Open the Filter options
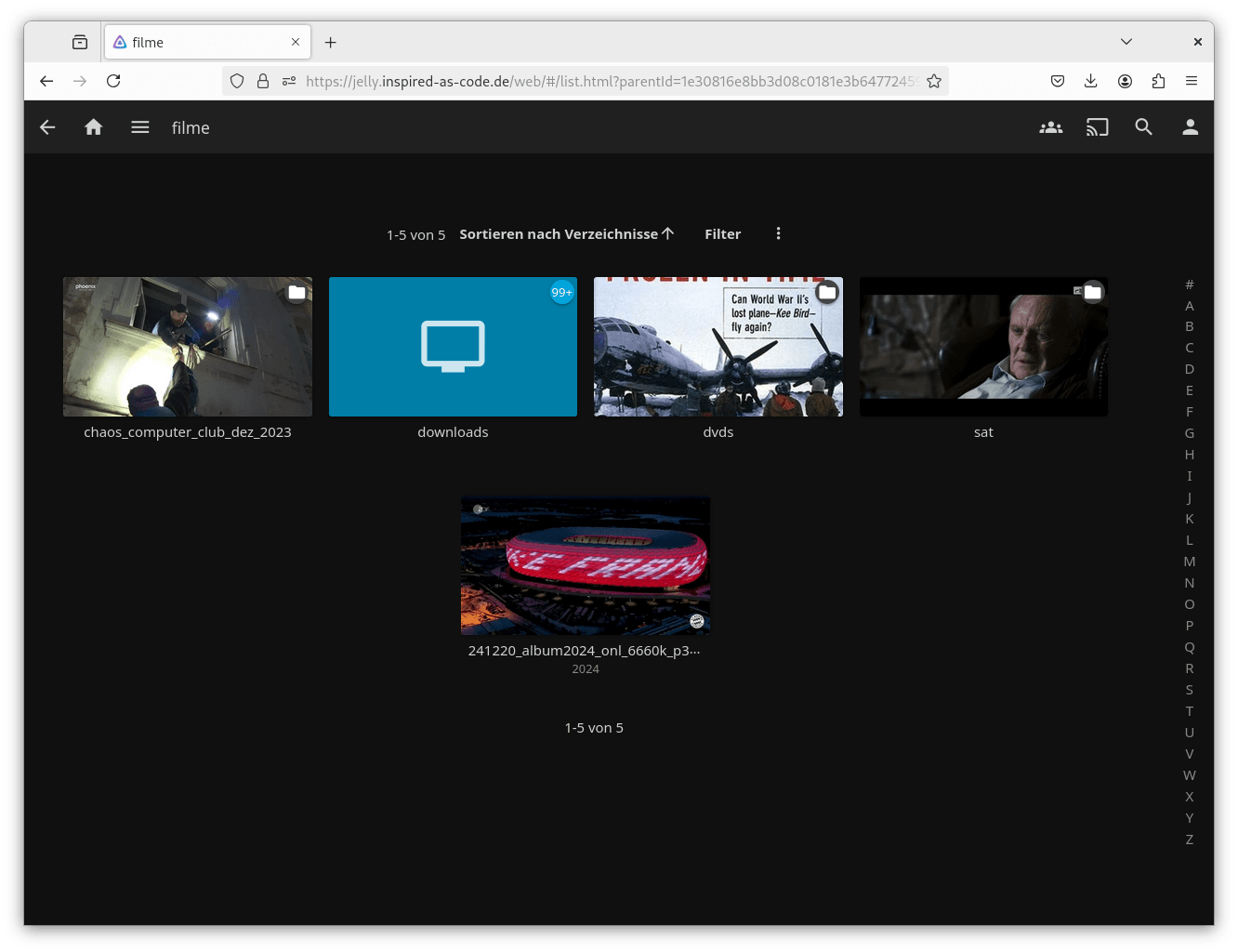Image resolution: width=1238 pixels, height=952 pixels. (722, 234)
